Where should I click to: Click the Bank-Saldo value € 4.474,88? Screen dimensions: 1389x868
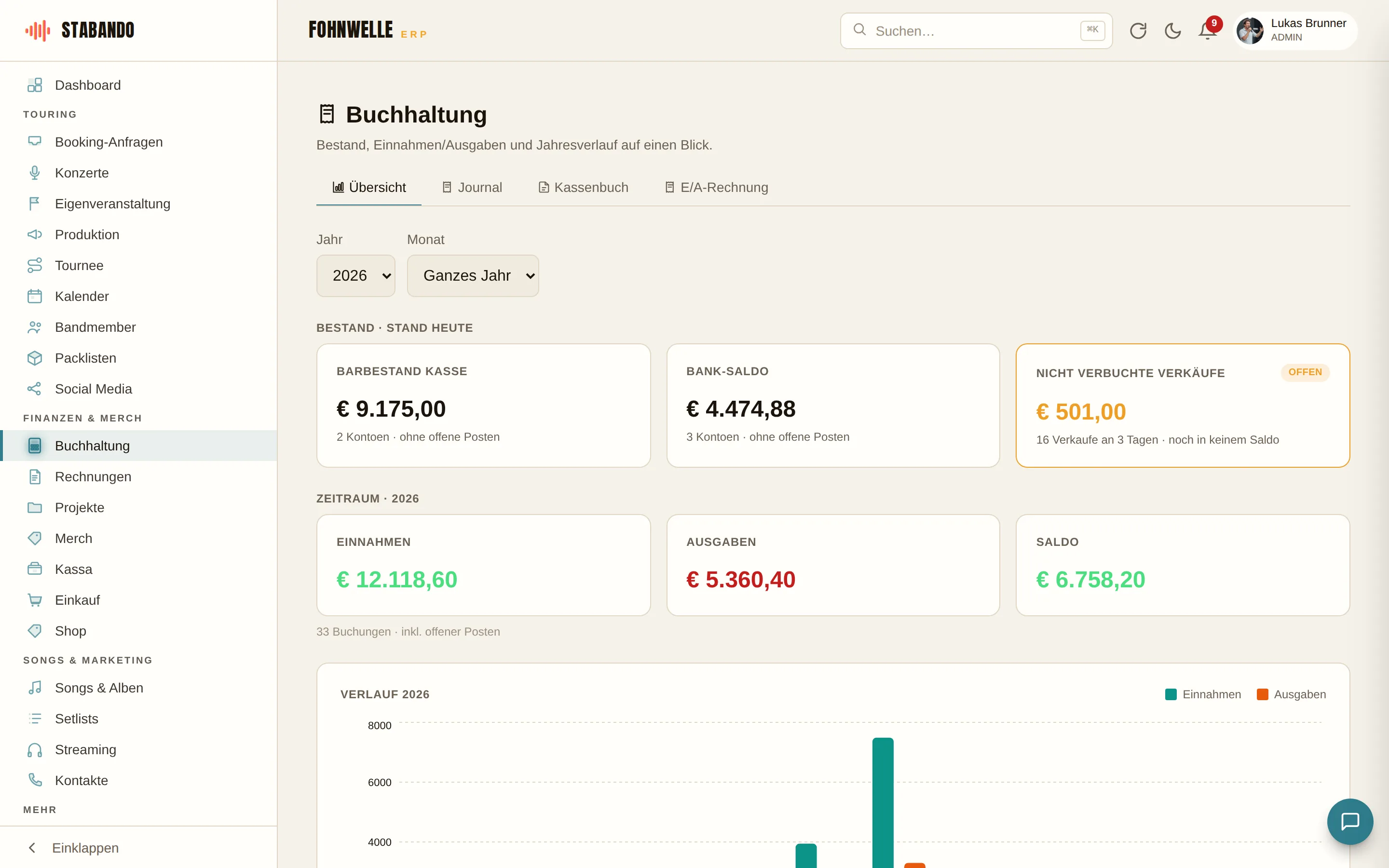pyautogui.click(x=740, y=409)
